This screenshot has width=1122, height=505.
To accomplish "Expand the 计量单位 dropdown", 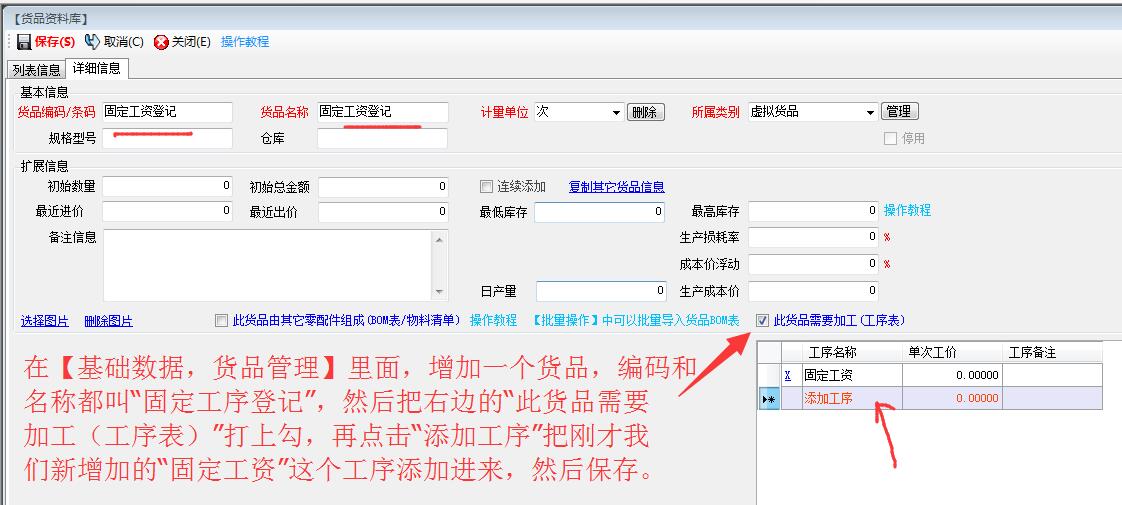I will click(x=616, y=113).
